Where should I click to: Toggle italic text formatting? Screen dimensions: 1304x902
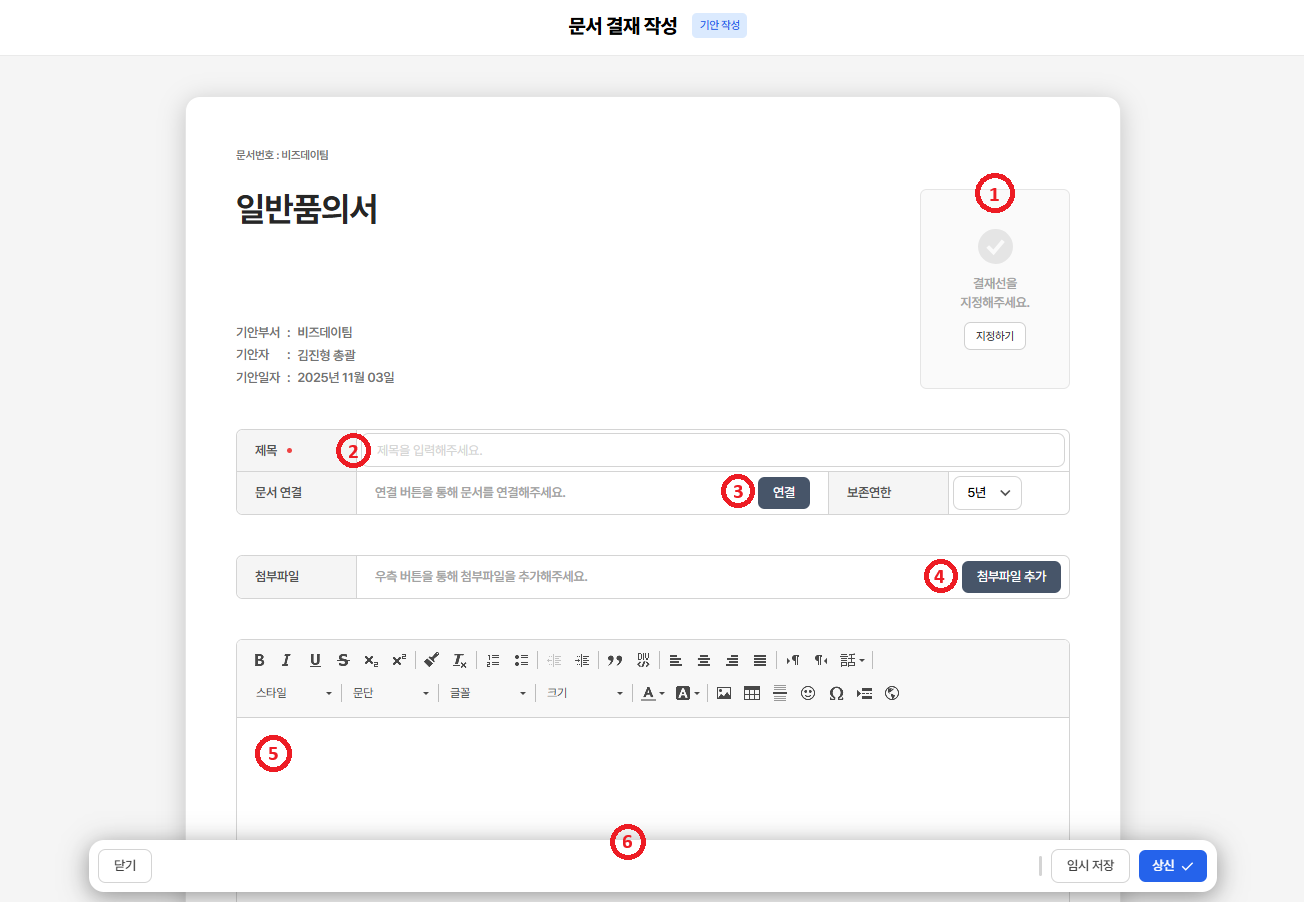tap(287, 660)
